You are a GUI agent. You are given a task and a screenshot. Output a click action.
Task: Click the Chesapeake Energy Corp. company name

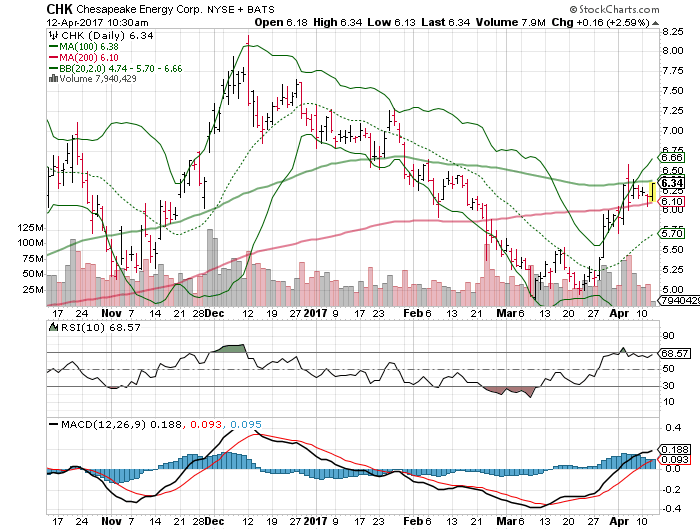click(140, 9)
